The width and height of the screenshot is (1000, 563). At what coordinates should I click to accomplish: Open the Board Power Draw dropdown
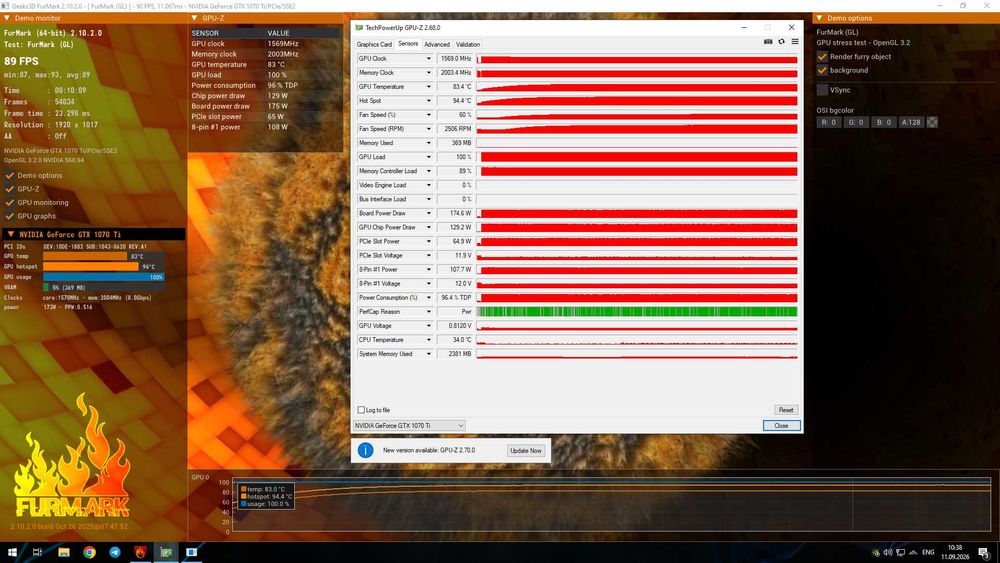(429, 213)
